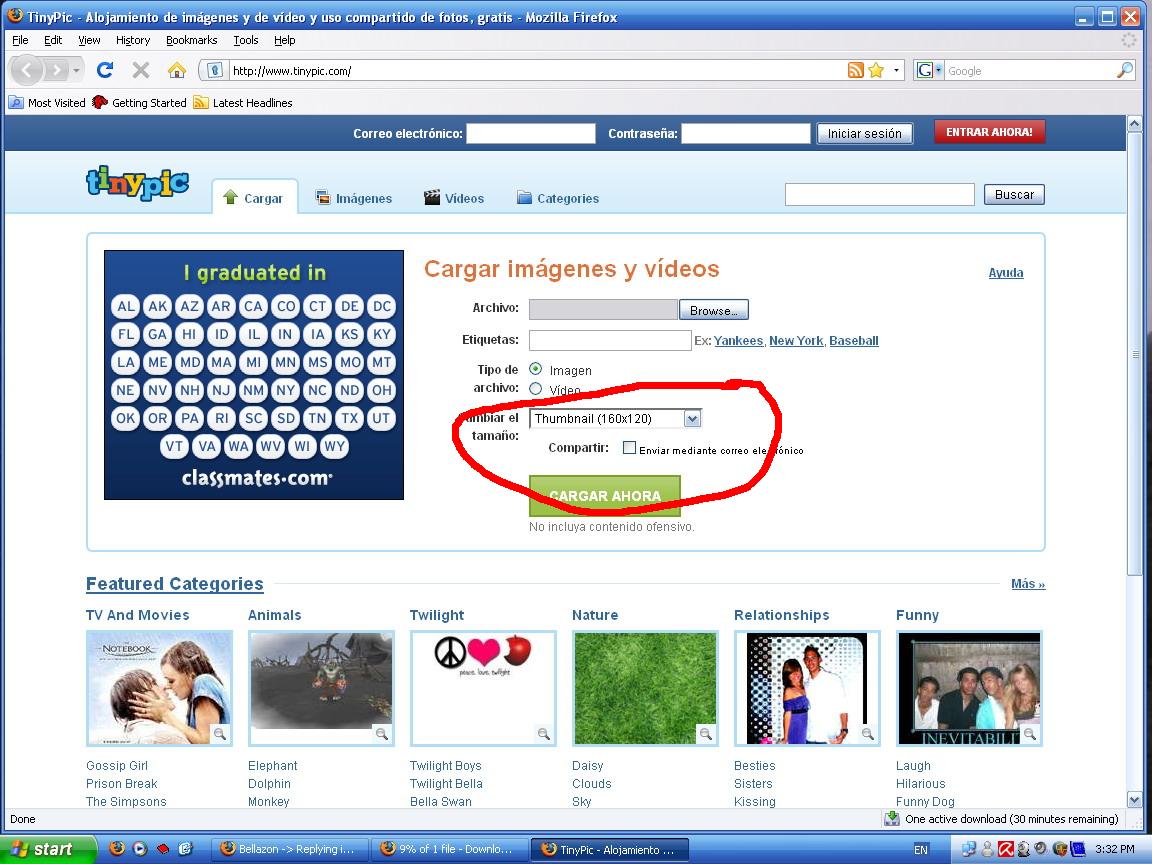Screen dimensions: 1152x864
Task: Click the page scrollbar down arrow
Action: click(x=1134, y=799)
